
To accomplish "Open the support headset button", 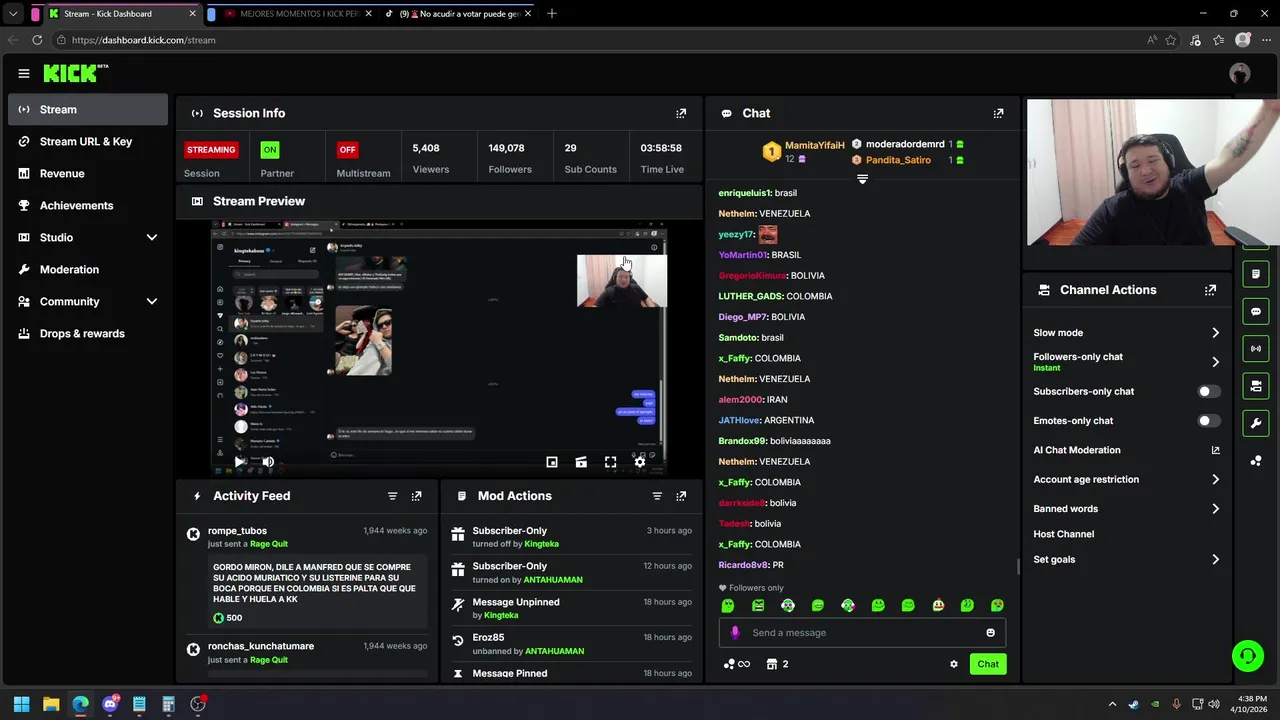I will (1247, 656).
